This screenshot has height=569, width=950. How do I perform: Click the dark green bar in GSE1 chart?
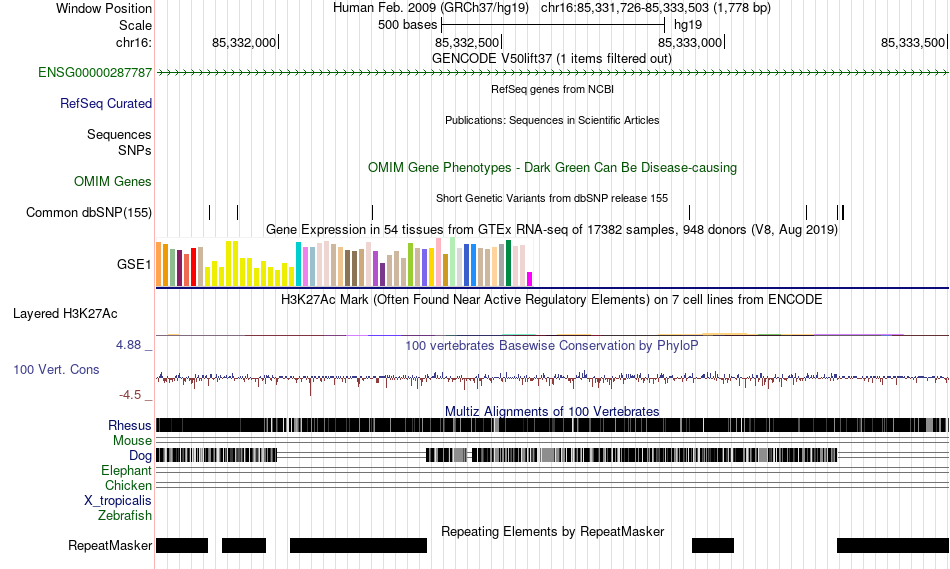[508, 263]
